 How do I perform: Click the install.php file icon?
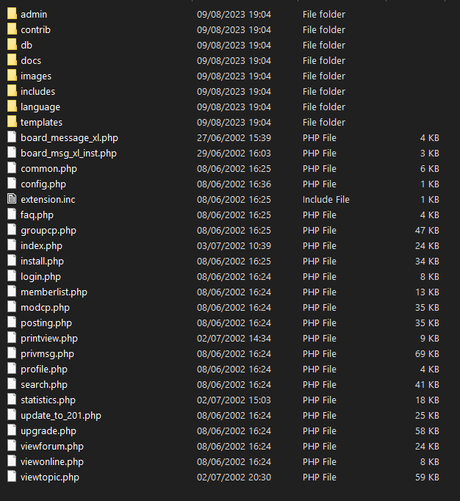[12, 261]
